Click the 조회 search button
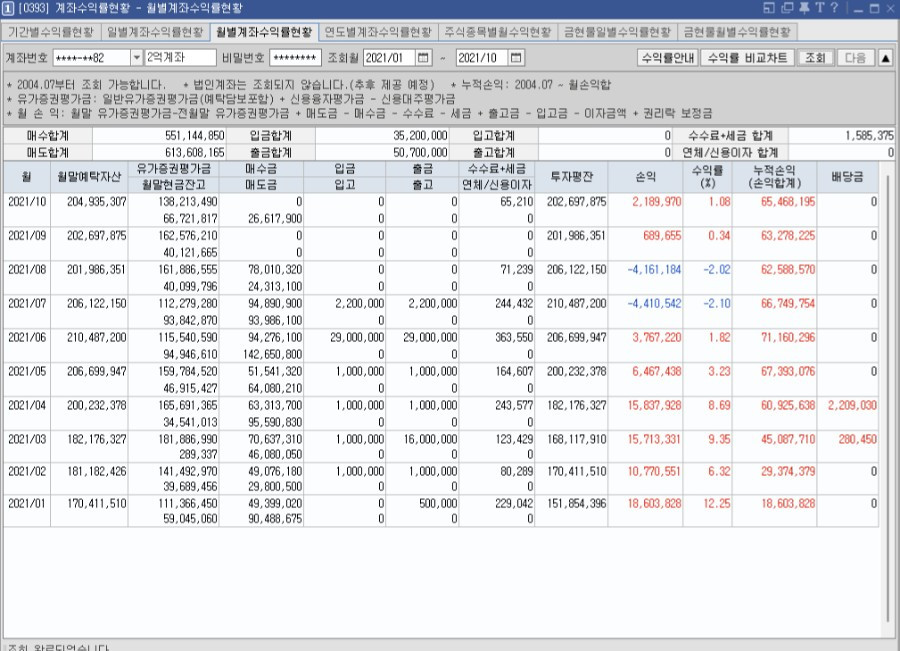This screenshot has width=900, height=651. coord(815,57)
